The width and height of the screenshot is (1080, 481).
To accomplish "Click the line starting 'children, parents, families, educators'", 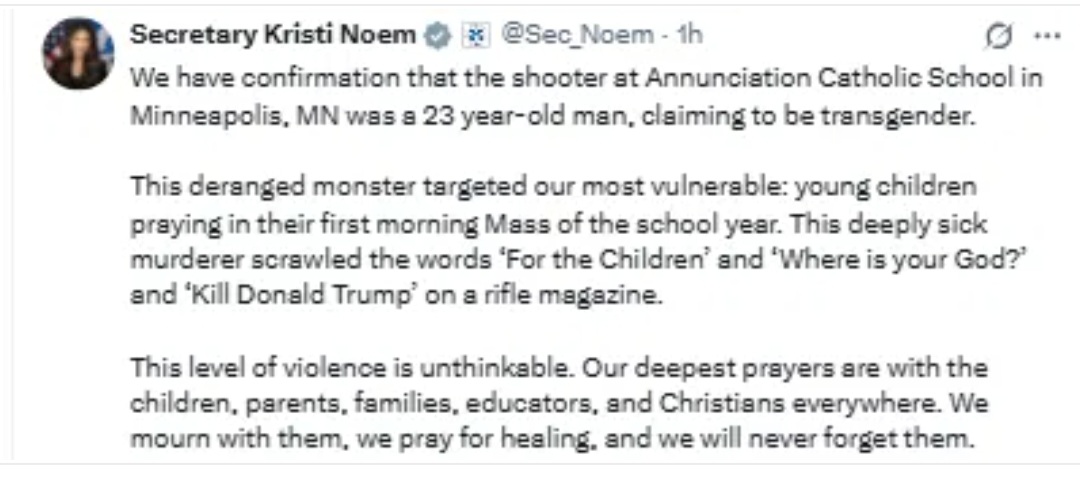I will pyautogui.click(x=559, y=403).
